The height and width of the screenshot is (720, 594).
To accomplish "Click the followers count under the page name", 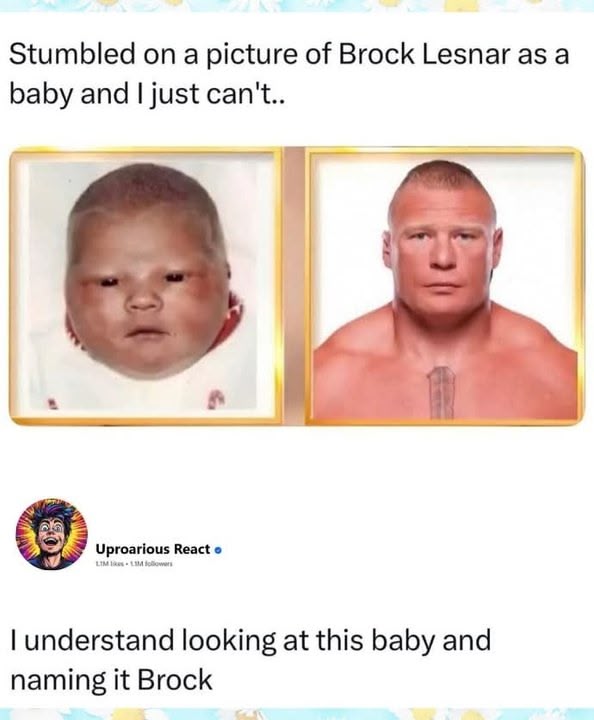I will click(149, 563).
